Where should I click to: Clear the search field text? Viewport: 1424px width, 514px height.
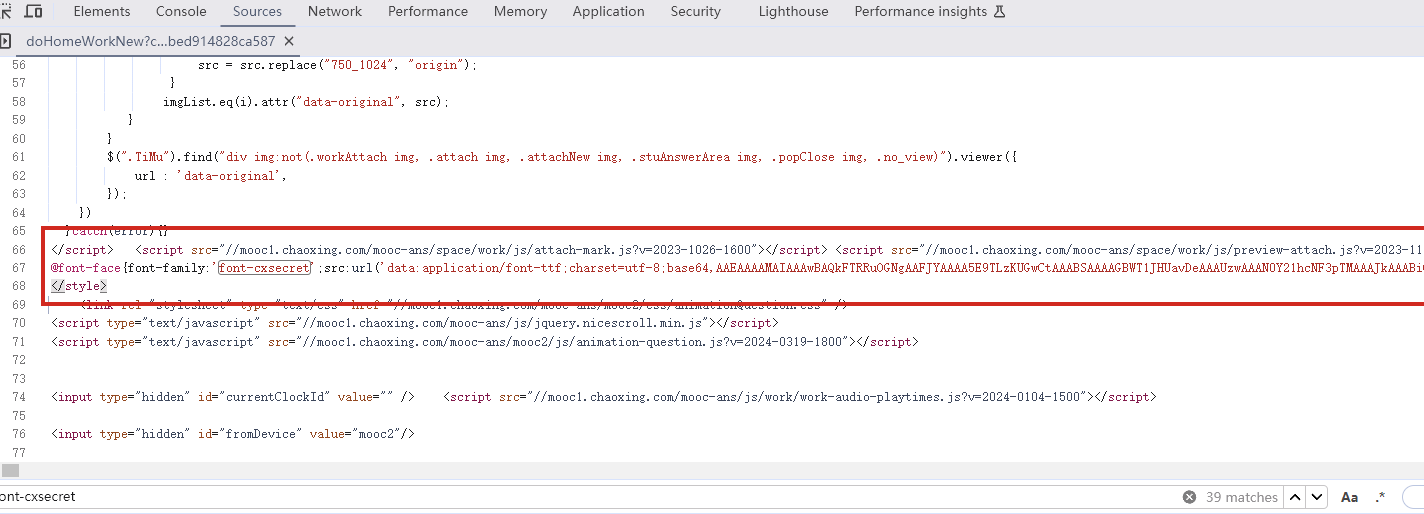(1189, 497)
